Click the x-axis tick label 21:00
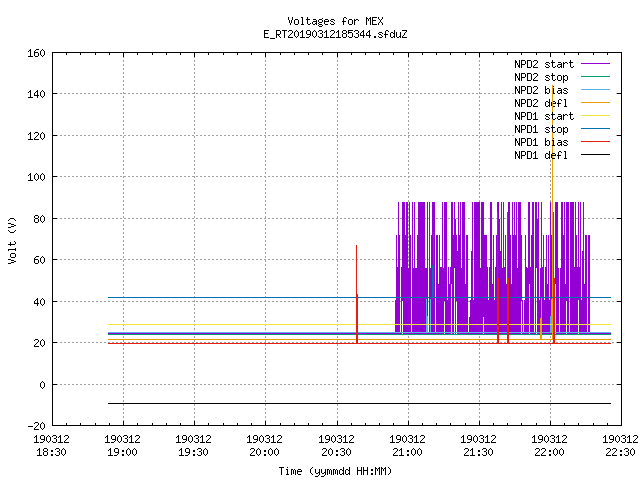The width and height of the screenshot is (640, 480). (407, 452)
